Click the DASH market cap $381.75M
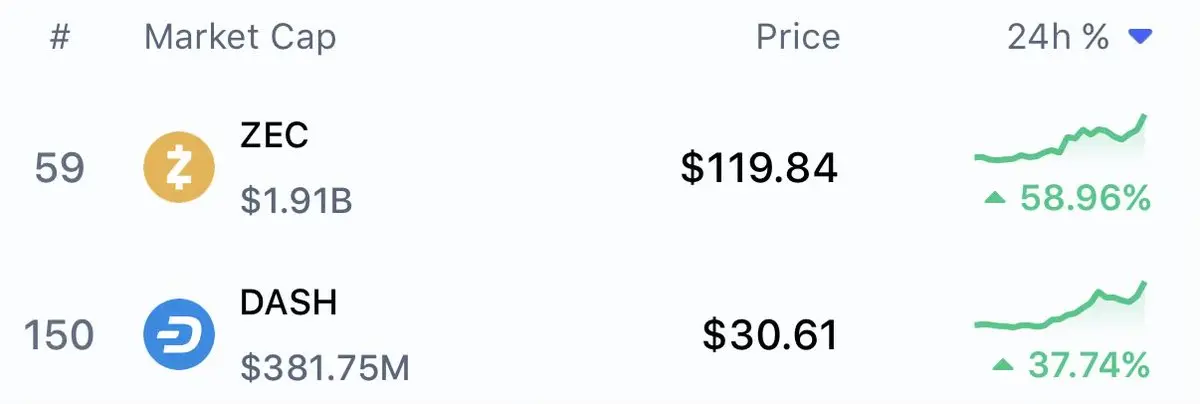Viewport: 1200px width, 404px height. pos(325,368)
